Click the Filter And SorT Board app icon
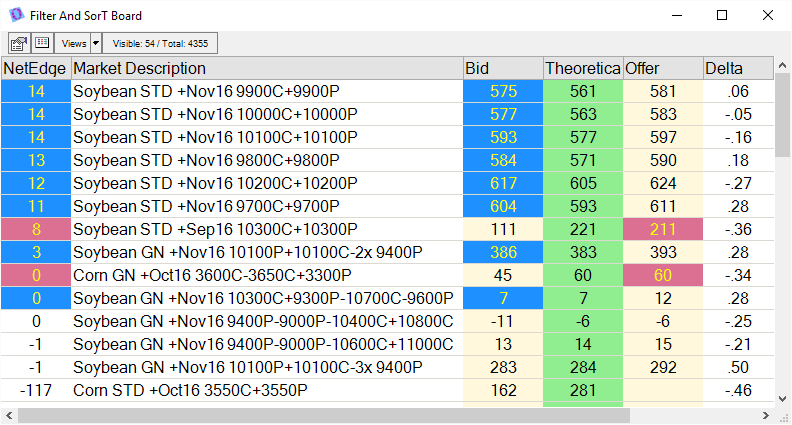This screenshot has height=425, width=792. (16, 16)
